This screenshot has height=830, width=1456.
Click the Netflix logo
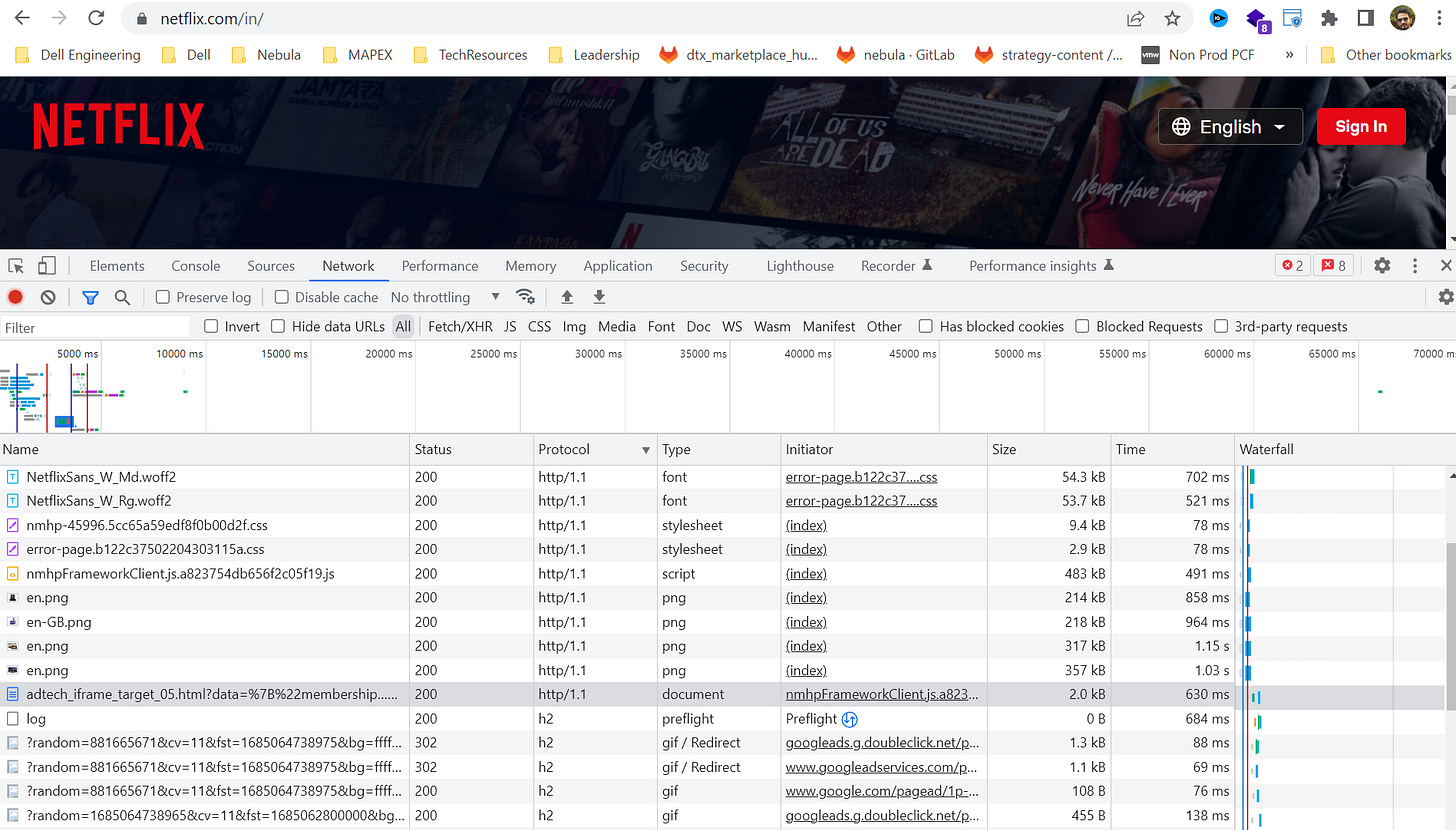tap(118, 127)
